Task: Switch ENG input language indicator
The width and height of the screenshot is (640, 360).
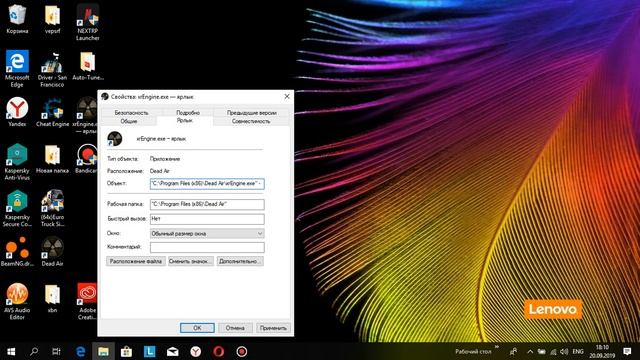Action: click(x=578, y=351)
